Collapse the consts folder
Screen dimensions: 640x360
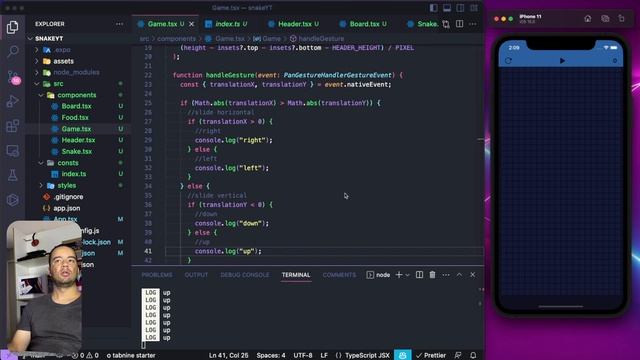point(68,162)
